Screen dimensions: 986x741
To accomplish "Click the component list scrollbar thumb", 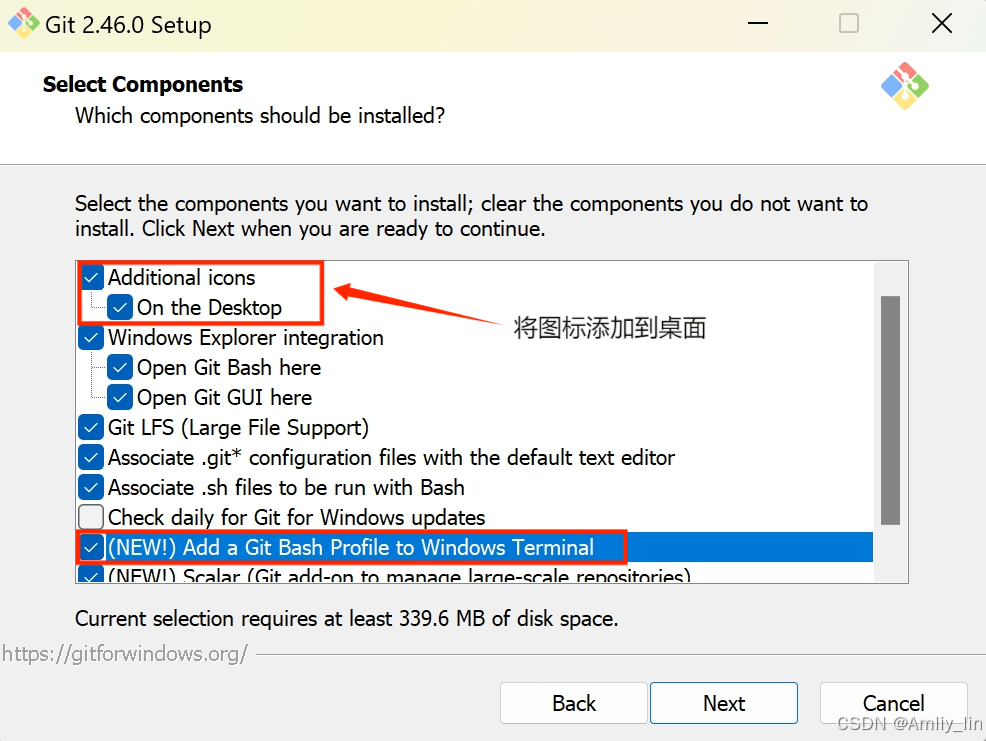I will [x=890, y=410].
